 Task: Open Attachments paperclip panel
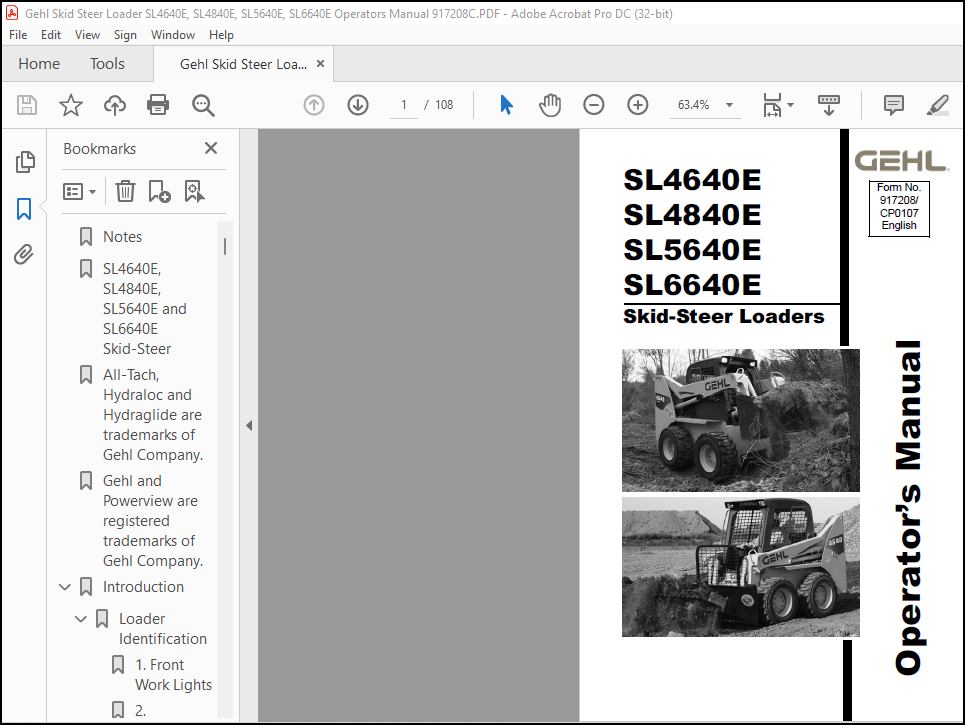(24, 254)
